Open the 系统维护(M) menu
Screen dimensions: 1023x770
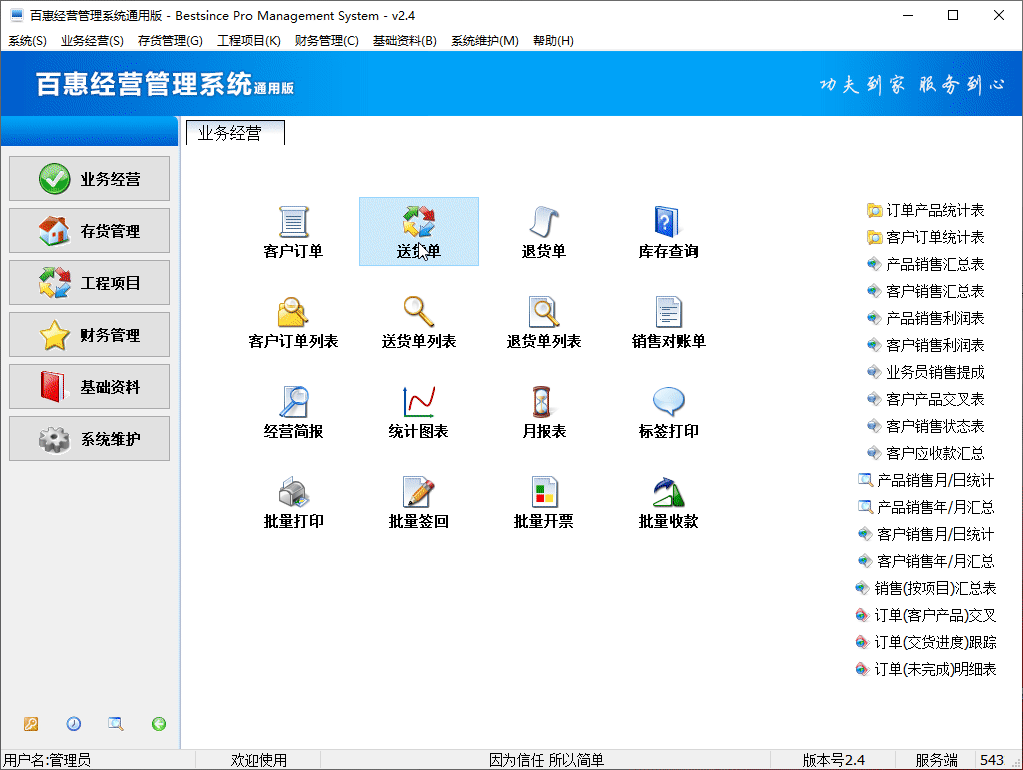[x=485, y=40]
